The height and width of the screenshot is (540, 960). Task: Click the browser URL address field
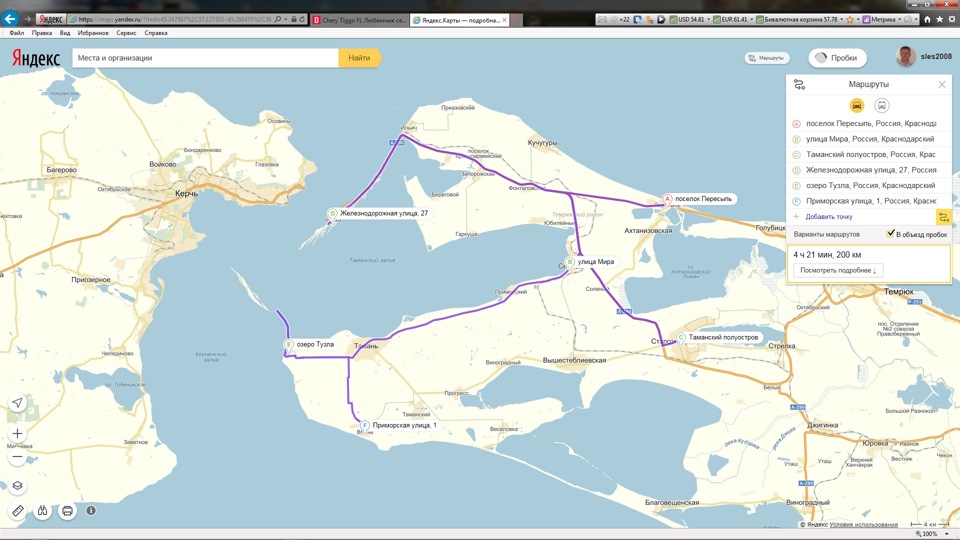point(173,20)
